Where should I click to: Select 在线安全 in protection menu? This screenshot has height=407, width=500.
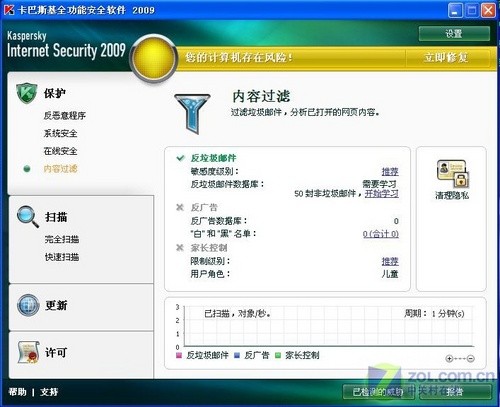[x=60, y=151]
